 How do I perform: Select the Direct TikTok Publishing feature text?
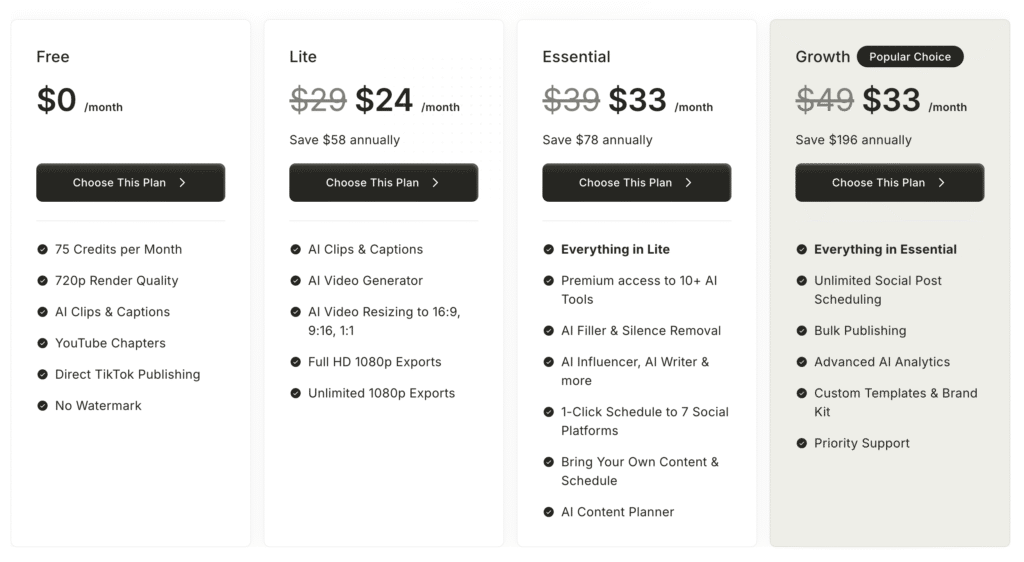pyautogui.click(x=127, y=375)
